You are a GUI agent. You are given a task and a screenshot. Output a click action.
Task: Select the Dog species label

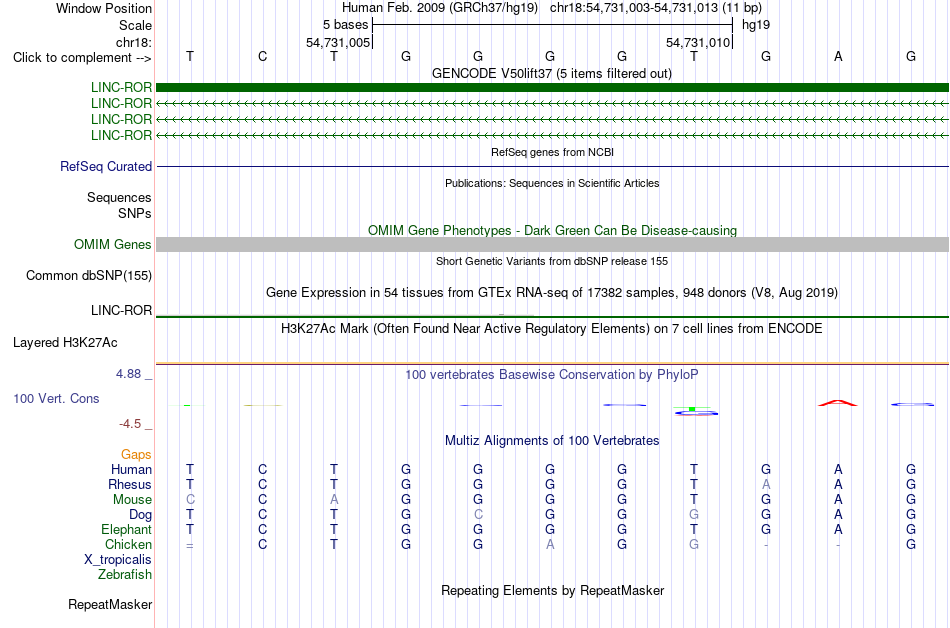point(140,515)
